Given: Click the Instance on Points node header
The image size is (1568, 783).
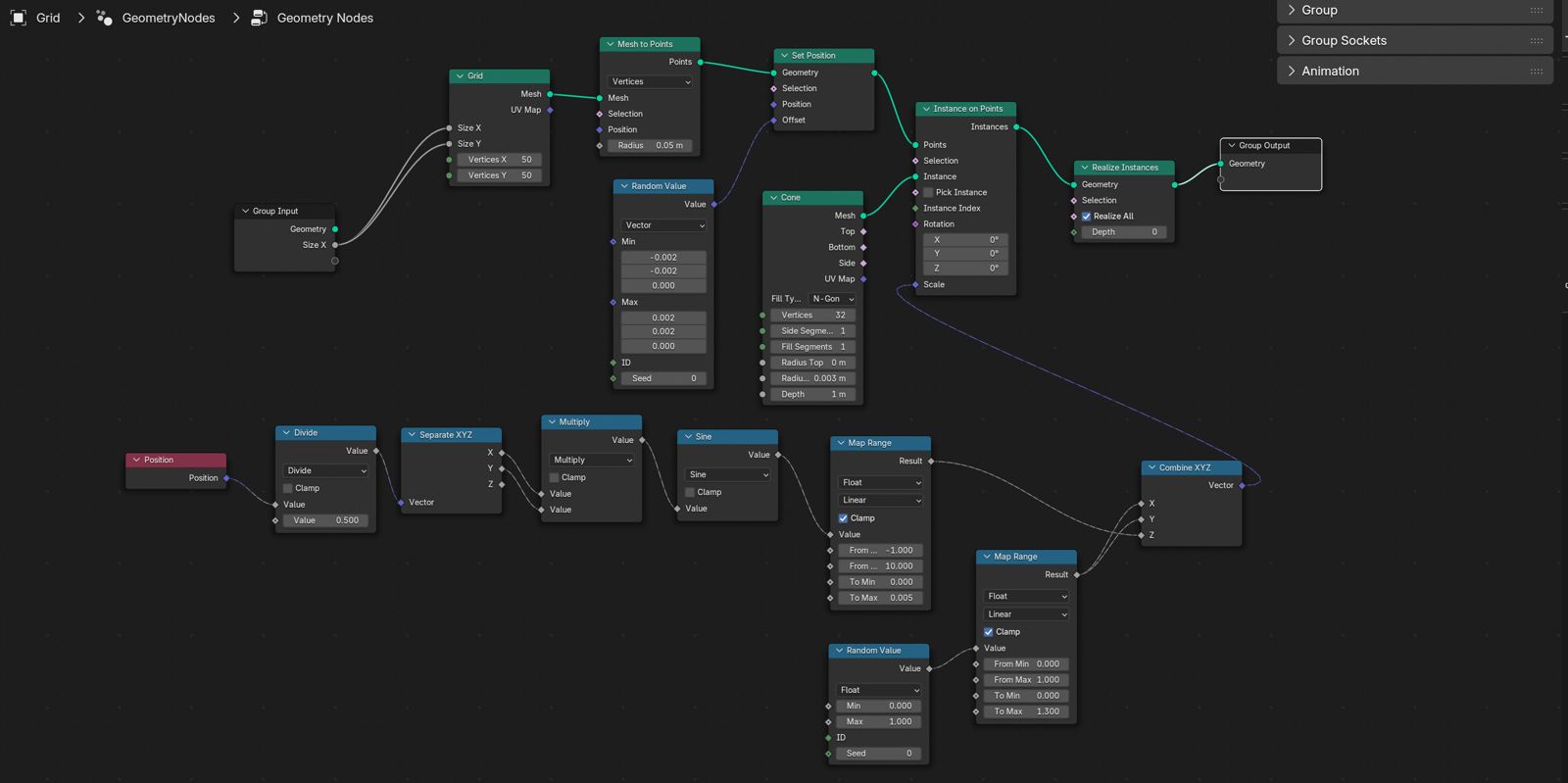Looking at the screenshot, I should (x=967, y=109).
